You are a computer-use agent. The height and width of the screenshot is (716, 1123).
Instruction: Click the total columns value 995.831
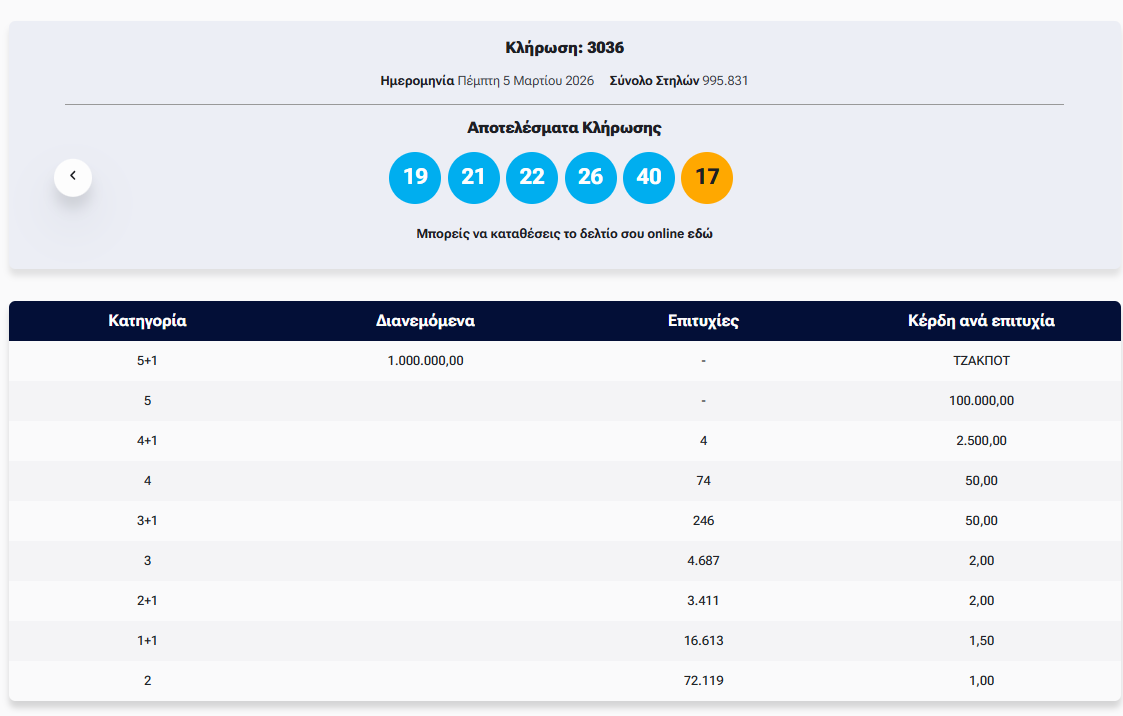pos(725,81)
